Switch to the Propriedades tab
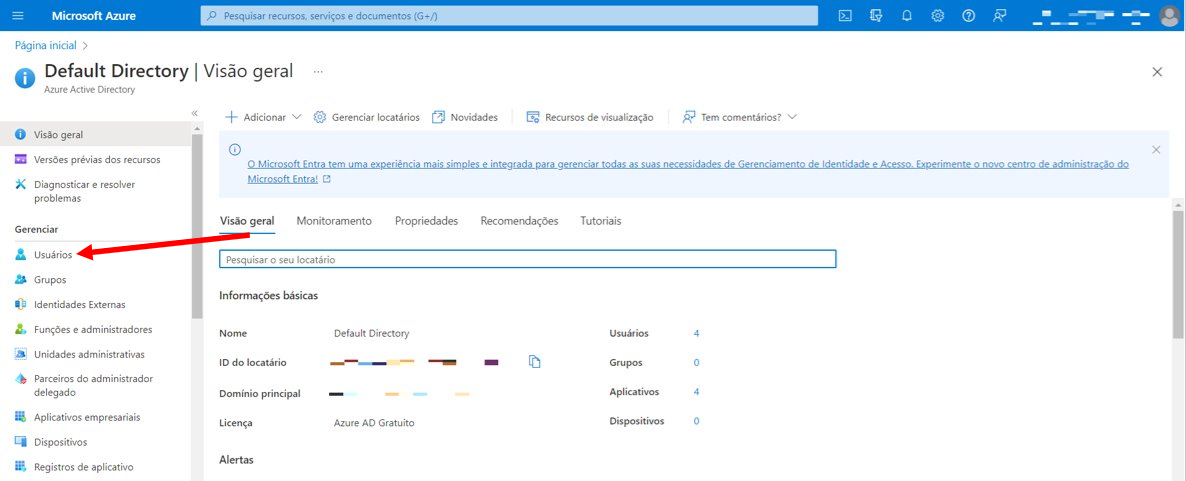Screen dimensions: 1186x481 (x=427, y=221)
